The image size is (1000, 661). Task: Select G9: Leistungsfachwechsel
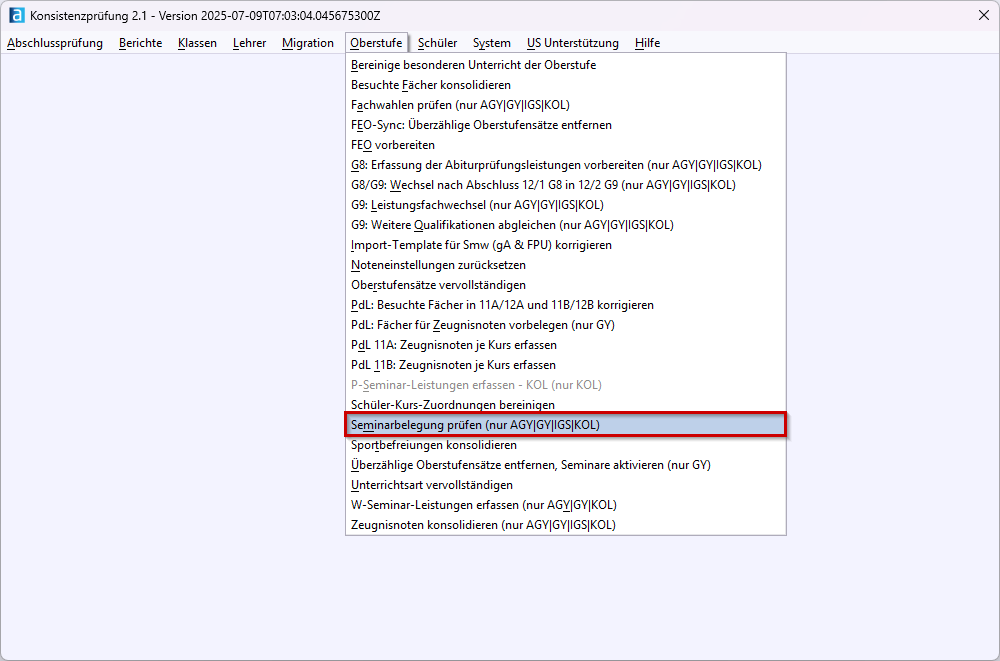click(566, 205)
